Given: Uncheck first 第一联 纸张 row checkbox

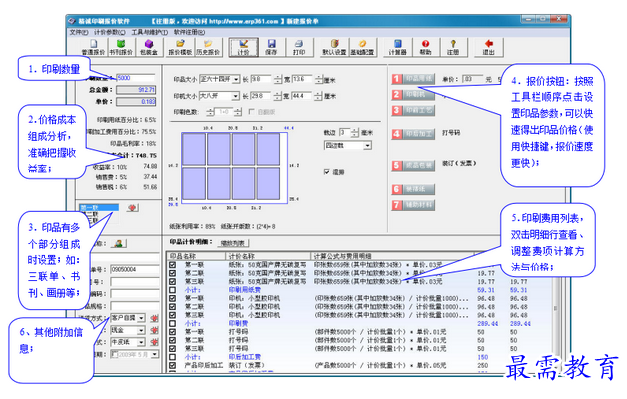Looking at the screenshot, I should click(x=172, y=265).
